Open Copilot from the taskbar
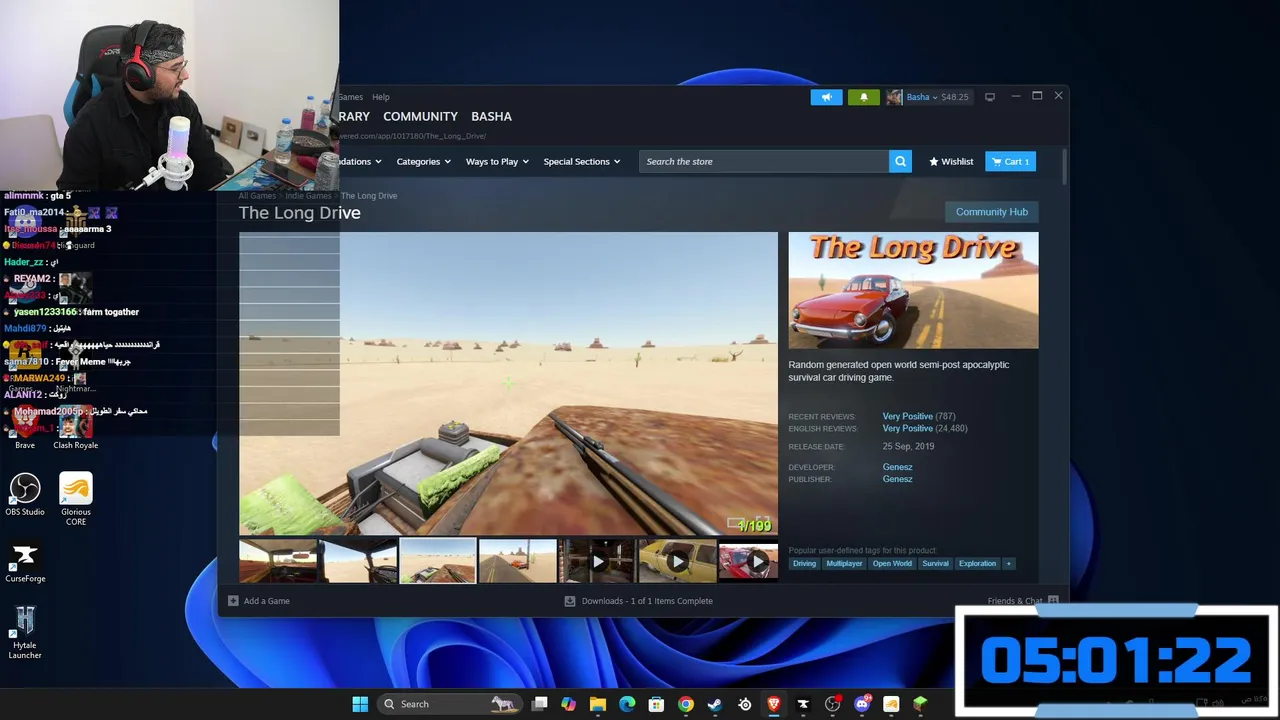This screenshot has height=720, width=1280. (x=568, y=704)
